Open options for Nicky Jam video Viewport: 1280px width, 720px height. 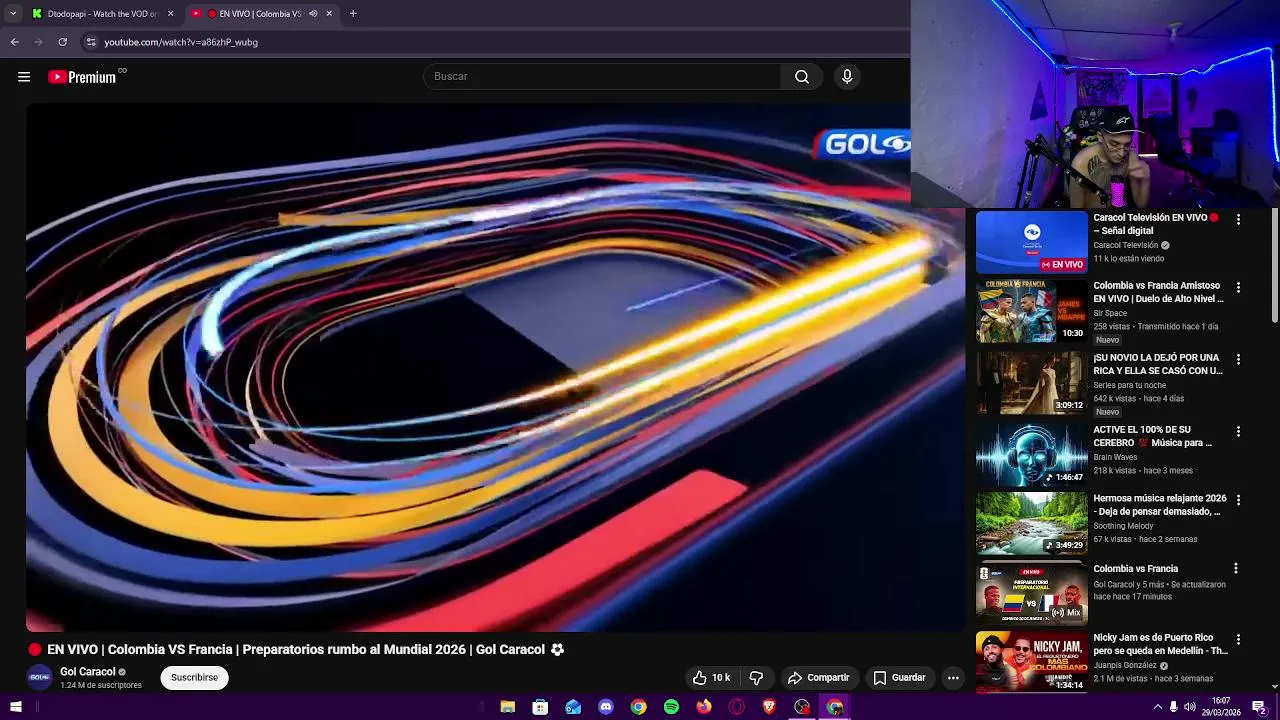click(1238, 639)
